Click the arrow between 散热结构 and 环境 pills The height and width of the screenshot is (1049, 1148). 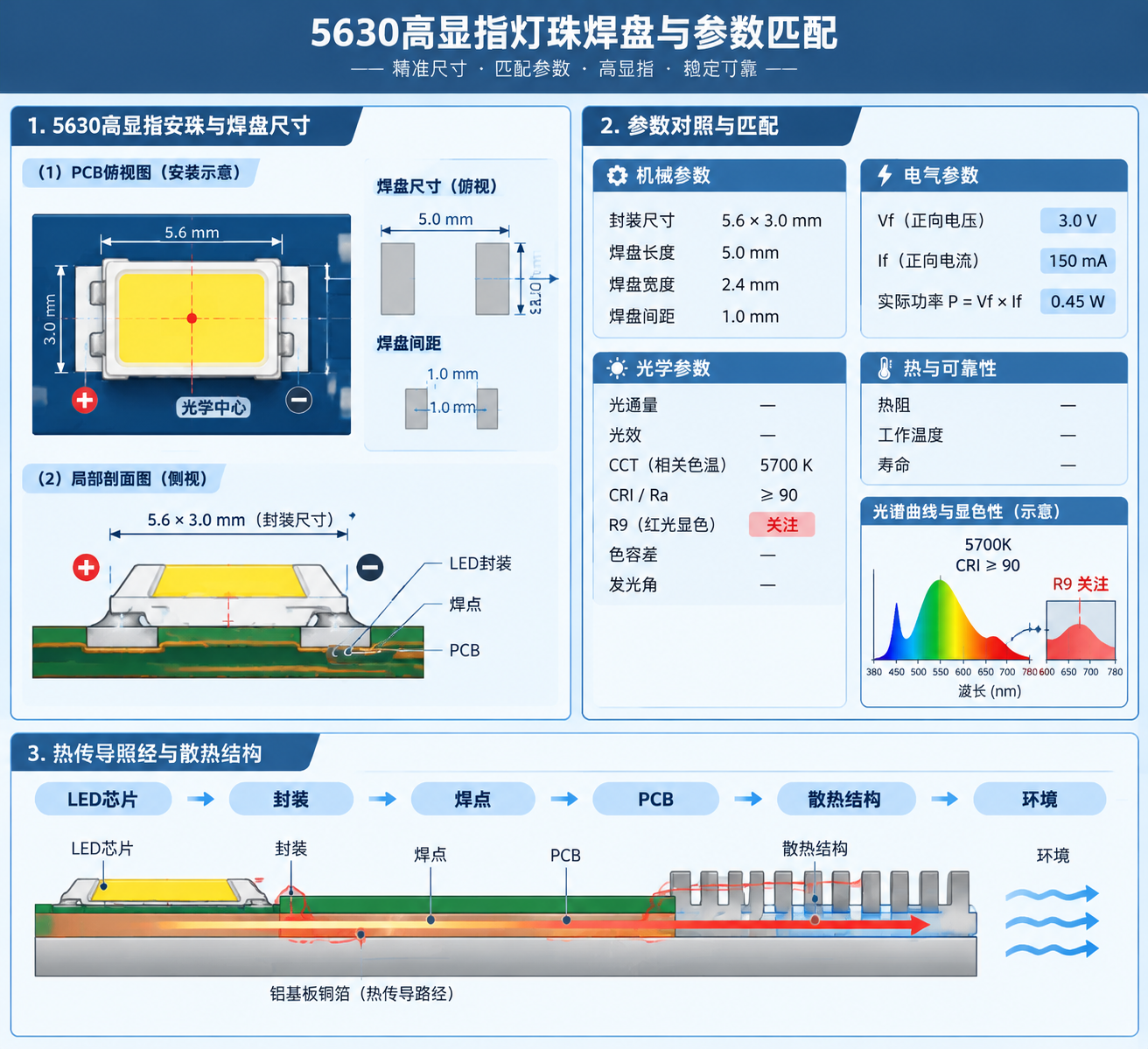point(945,799)
